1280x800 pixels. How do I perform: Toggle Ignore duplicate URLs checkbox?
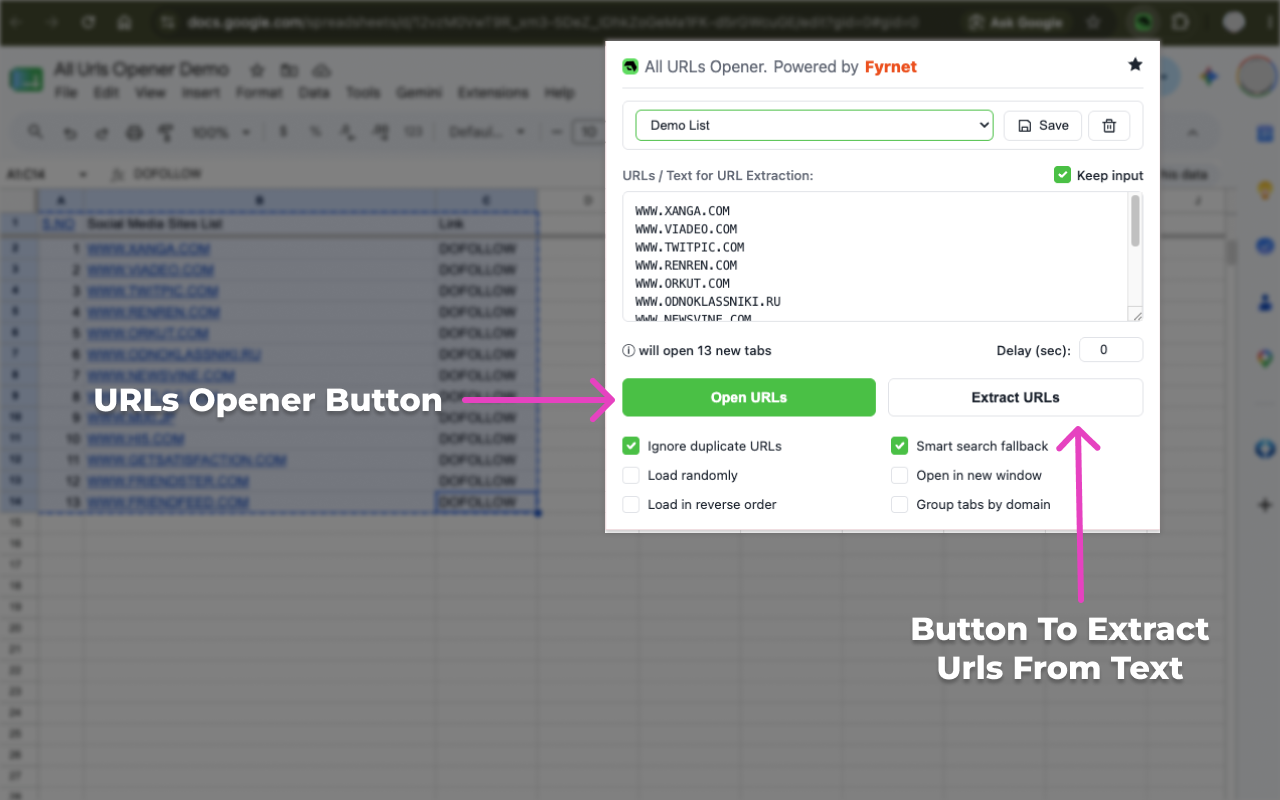pyautogui.click(x=631, y=446)
